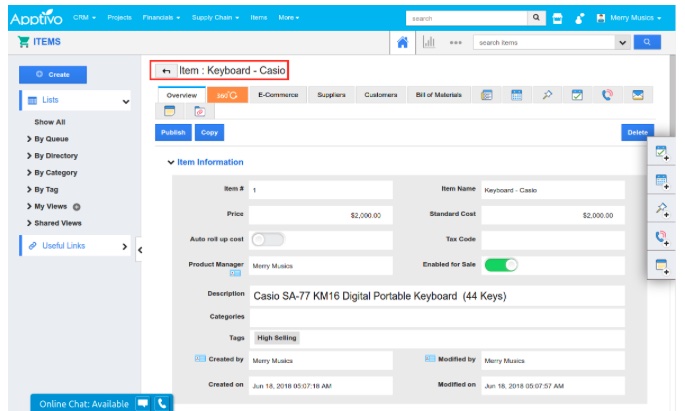Click the Copy button
This screenshot has height=411, width=685.
(209, 132)
